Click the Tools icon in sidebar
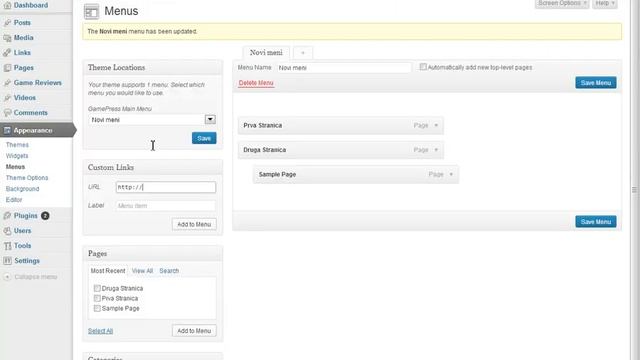 [7, 246]
